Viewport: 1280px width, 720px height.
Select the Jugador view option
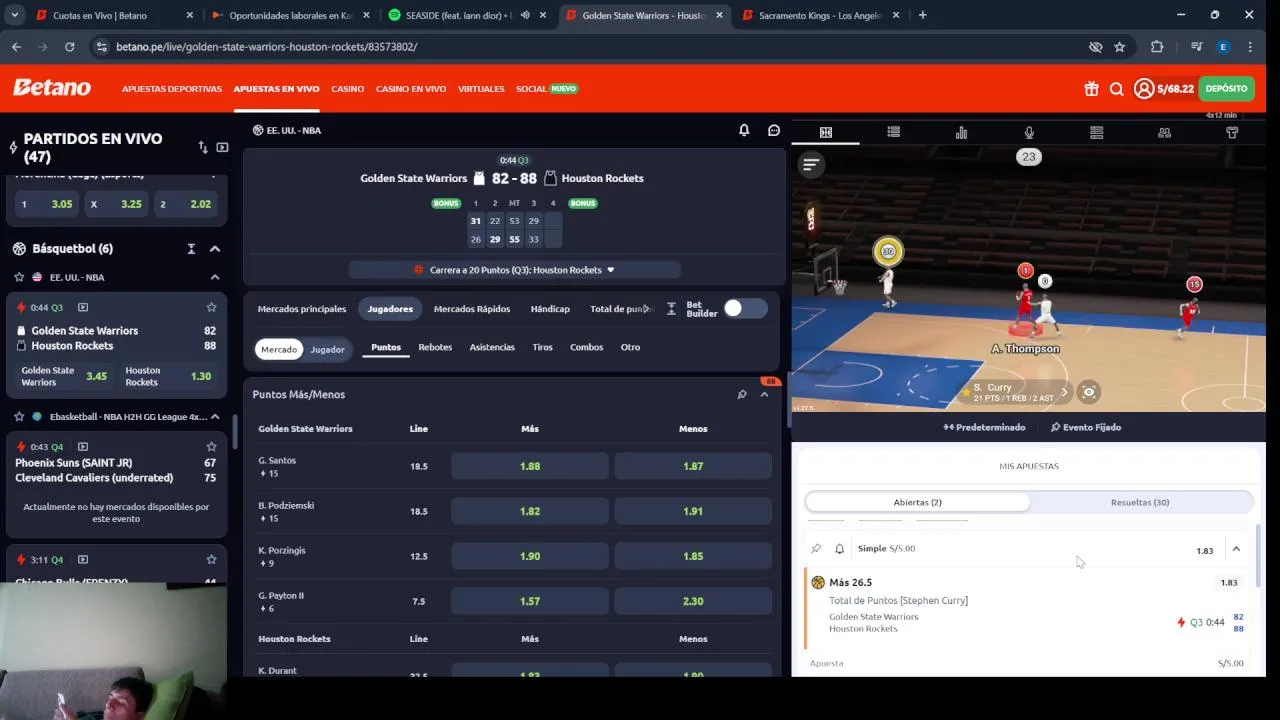[327, 349]
